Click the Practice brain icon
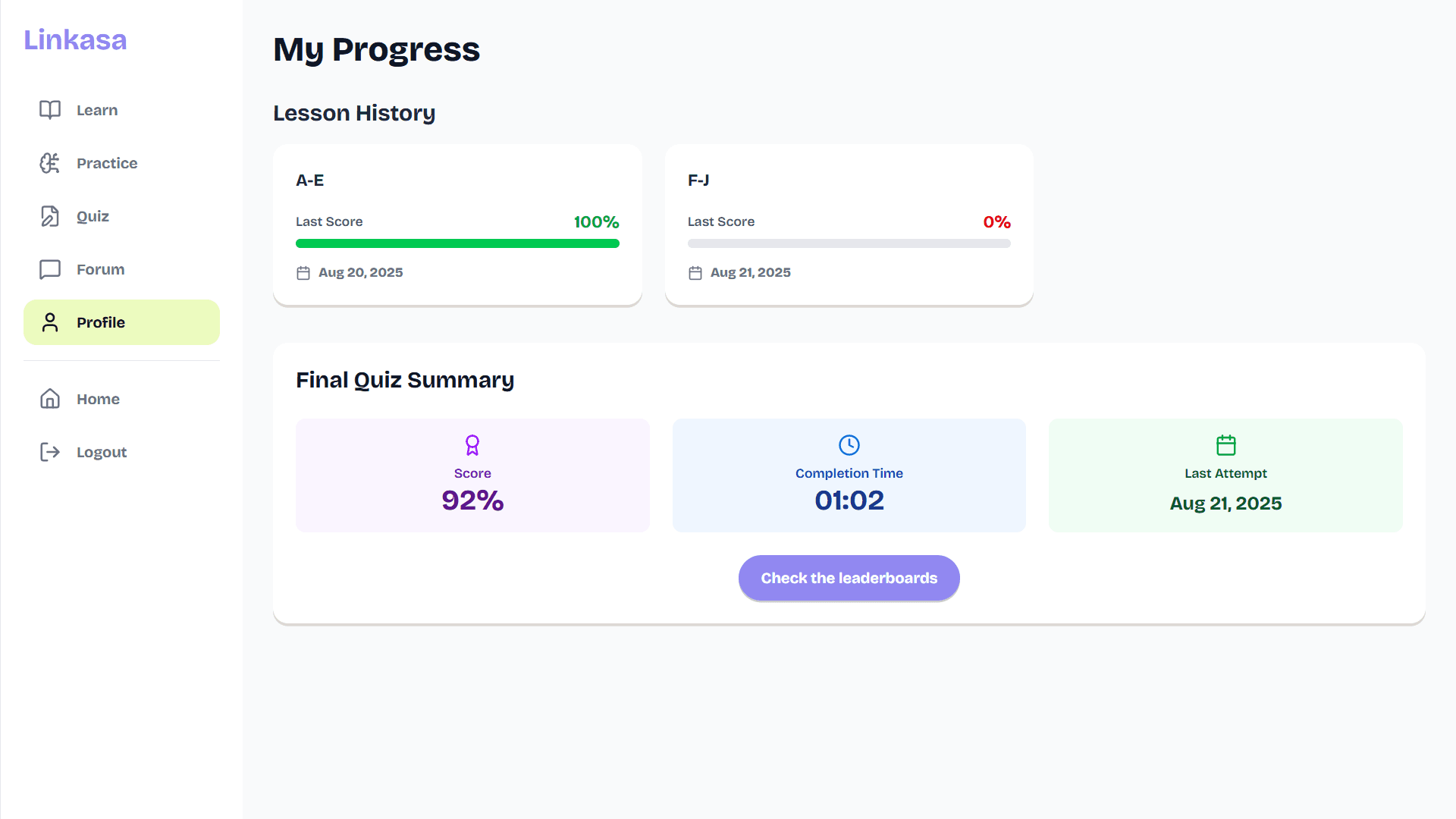The height and width of the screenshot is (819, 1456). (x=49, y=163)
